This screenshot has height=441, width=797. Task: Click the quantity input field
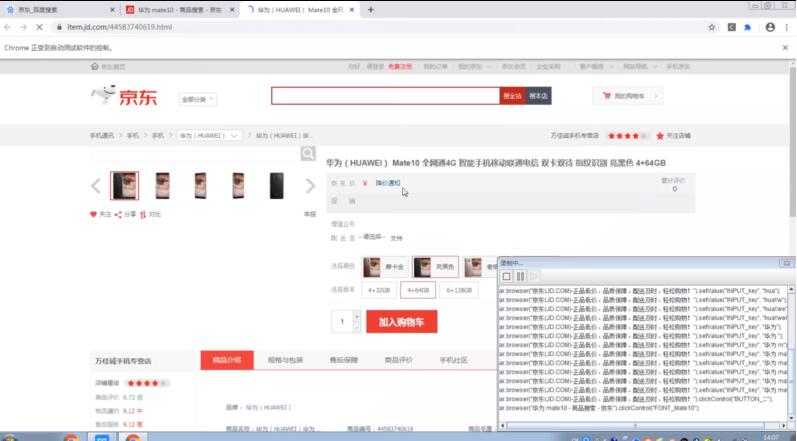pos(342,322)
